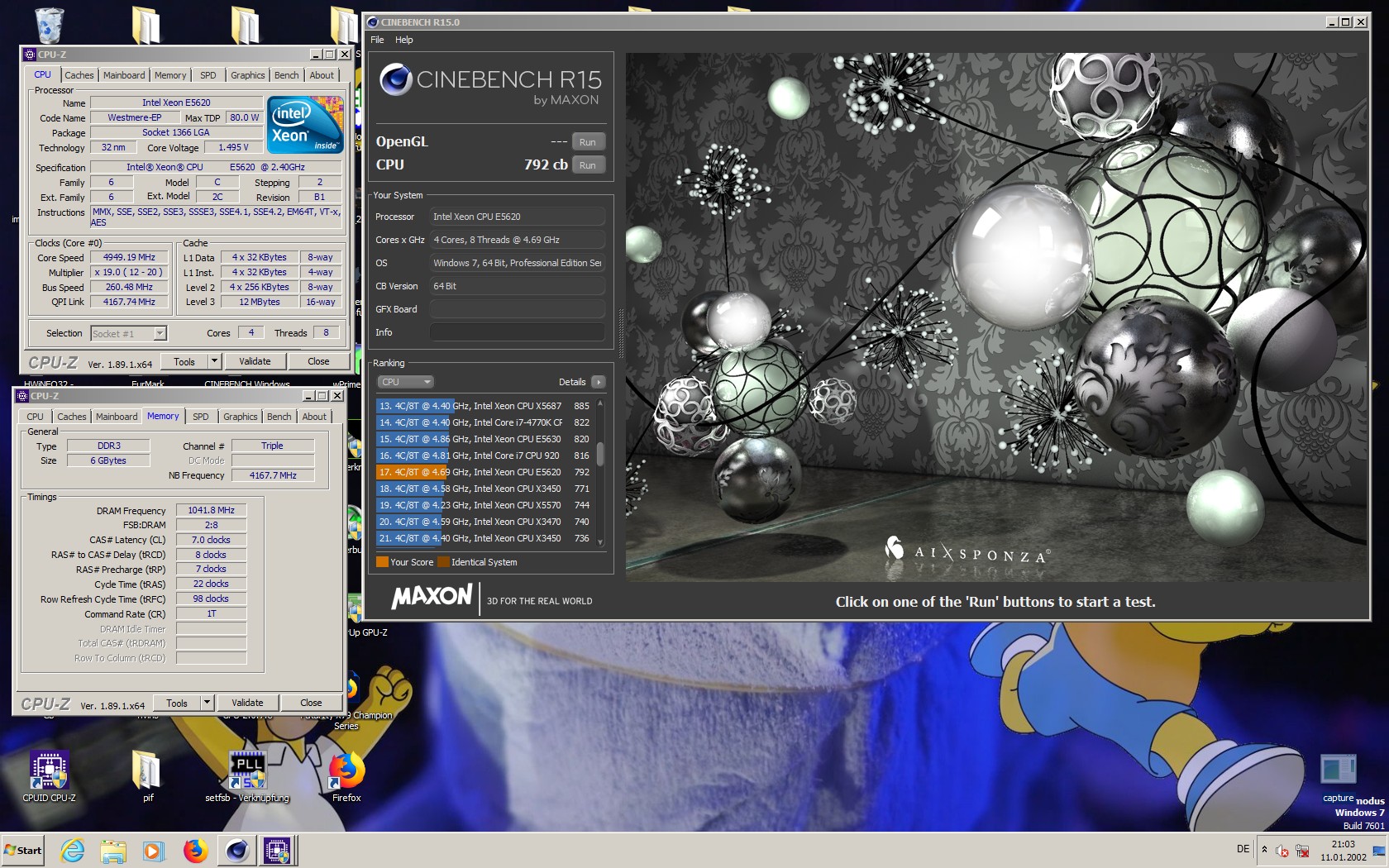This screenshot has width=1389, height=868.
Task: Open the Recycle Bin desktop icon
Action: point(49,25)
